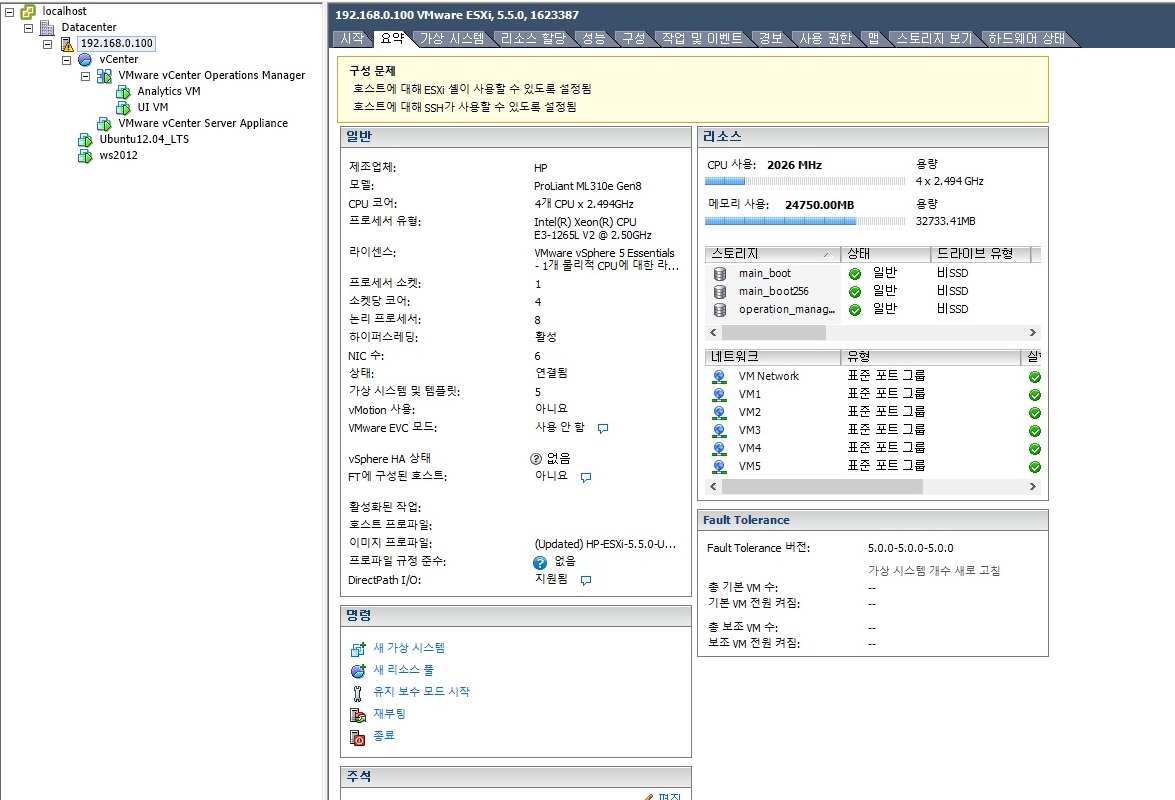This screenshot has width=1175, height=800.
Task: Open the 스토리지 보기 tab
Action: pyautogui.click(x=934, y=38)
